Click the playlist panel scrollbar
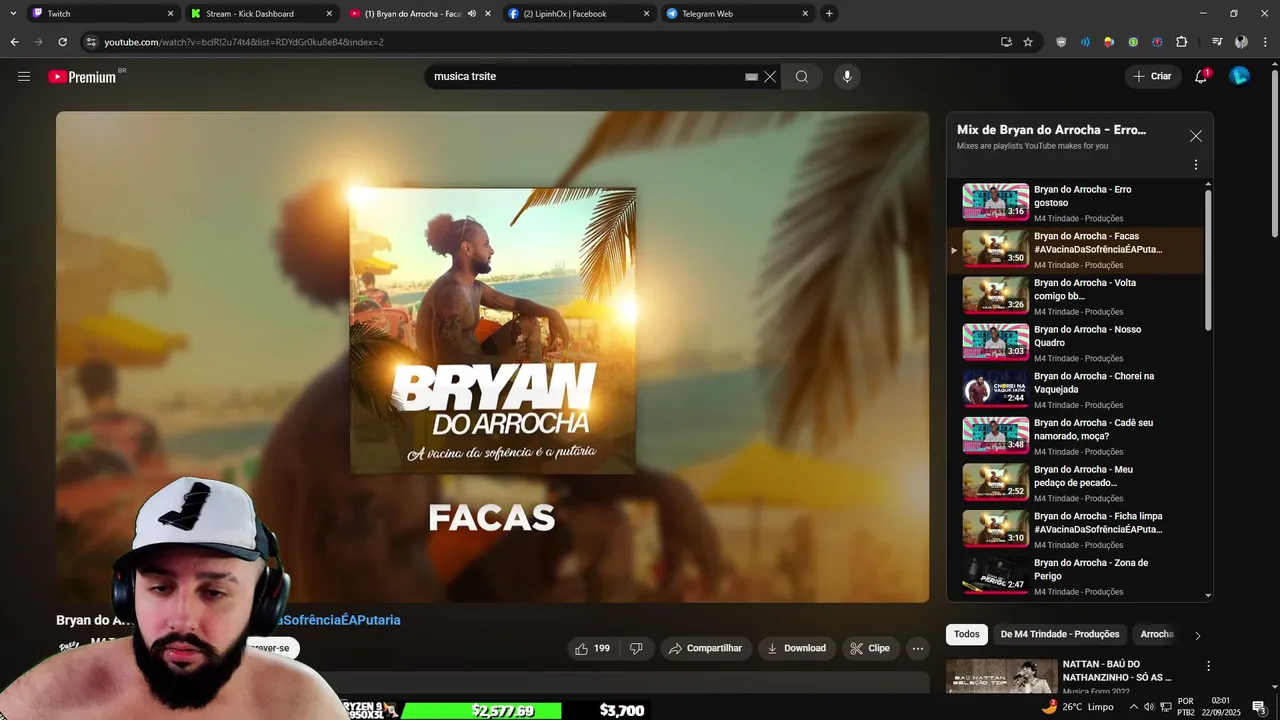This screenshot has height=720, width=1280. pos(1208,260)
